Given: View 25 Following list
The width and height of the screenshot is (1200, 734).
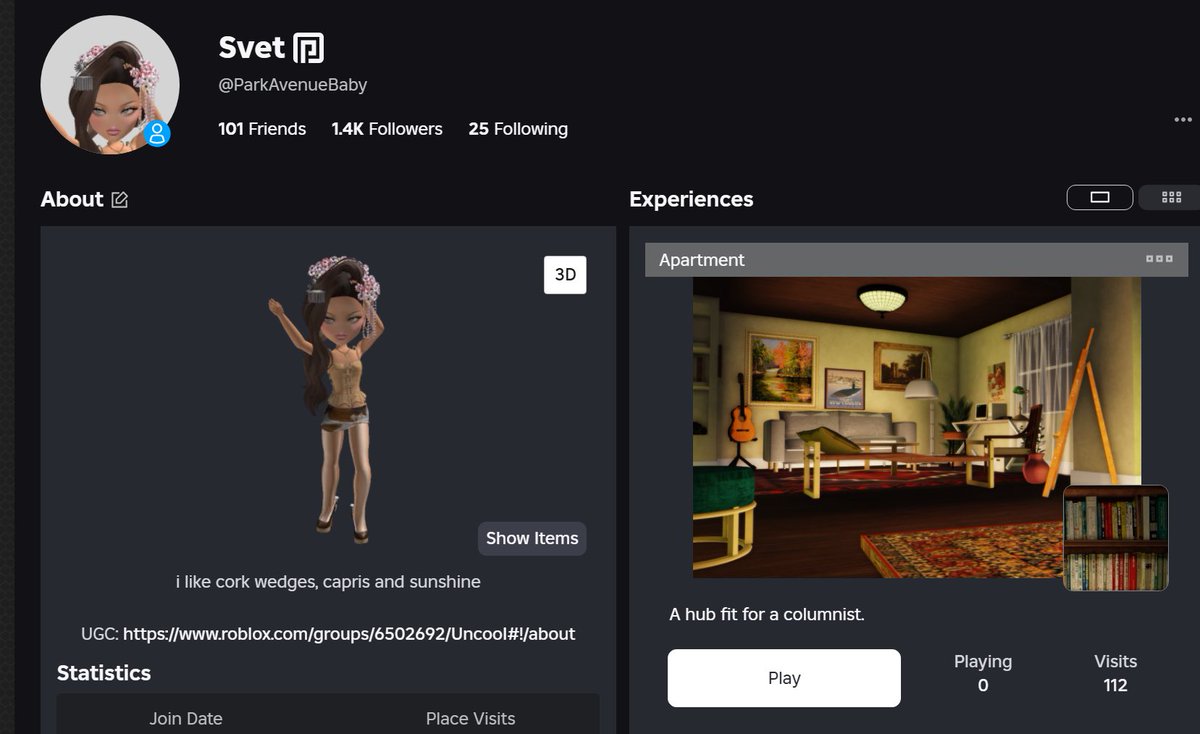Looking at the screenshot, I should pyautogui.click(x=518, y=129).
